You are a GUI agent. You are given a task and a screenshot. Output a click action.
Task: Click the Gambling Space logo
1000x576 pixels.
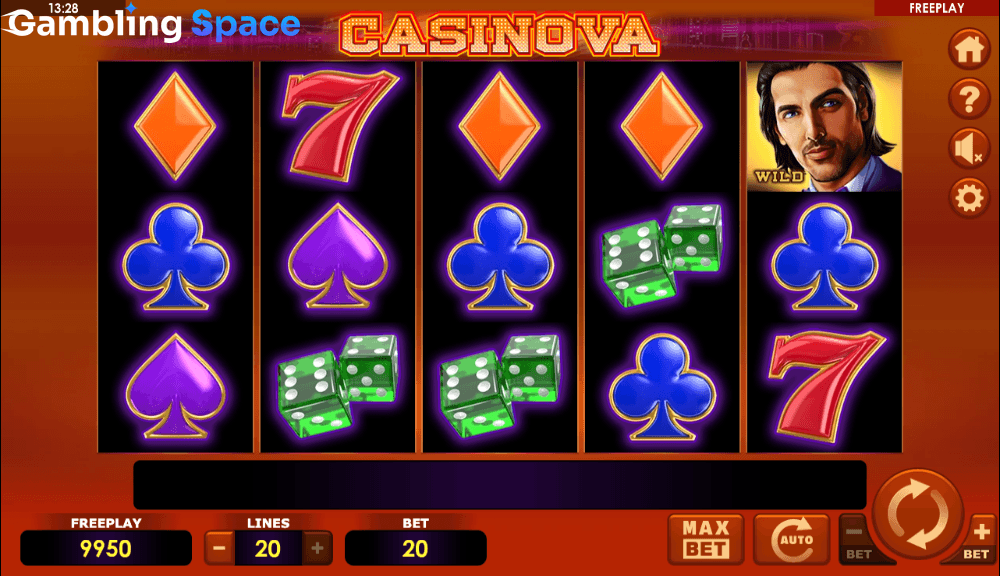[x=153, y=24]
